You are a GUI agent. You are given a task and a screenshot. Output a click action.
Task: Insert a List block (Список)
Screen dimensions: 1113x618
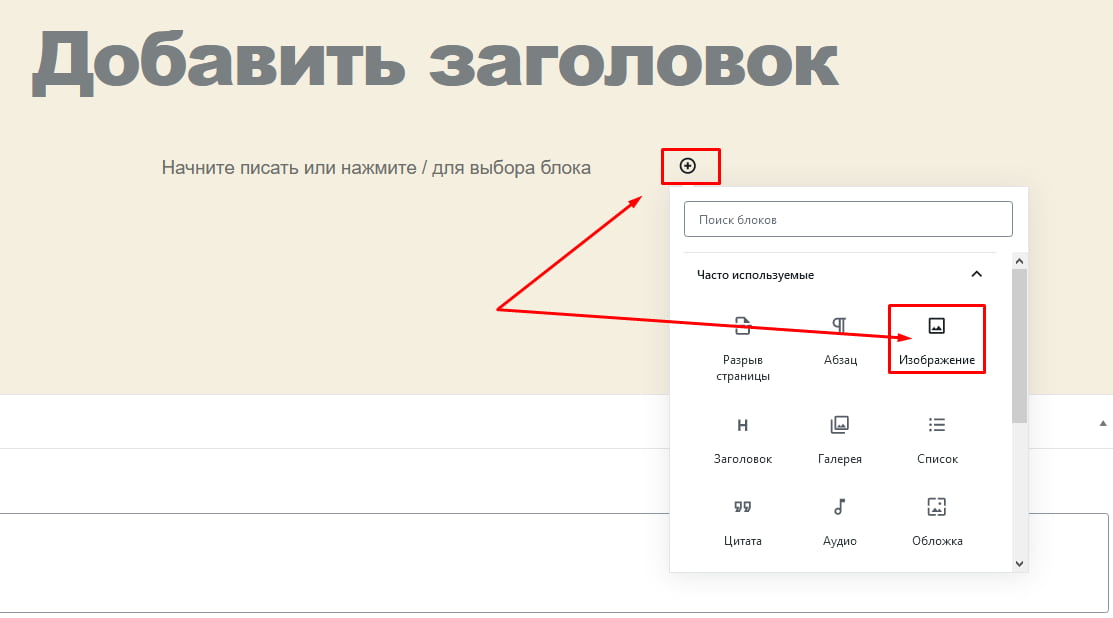coord(937,440)
